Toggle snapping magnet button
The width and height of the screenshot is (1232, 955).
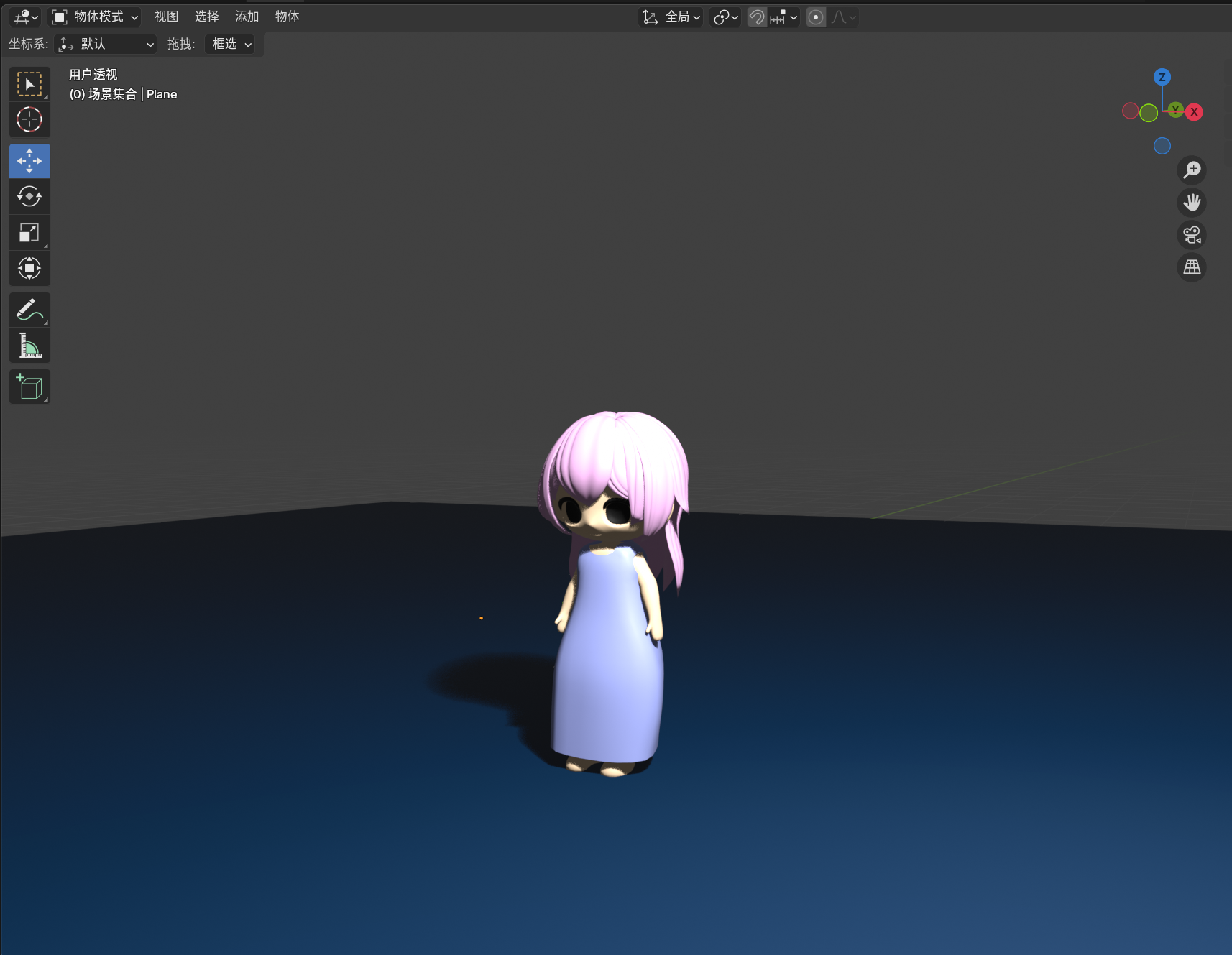point(757,17)
